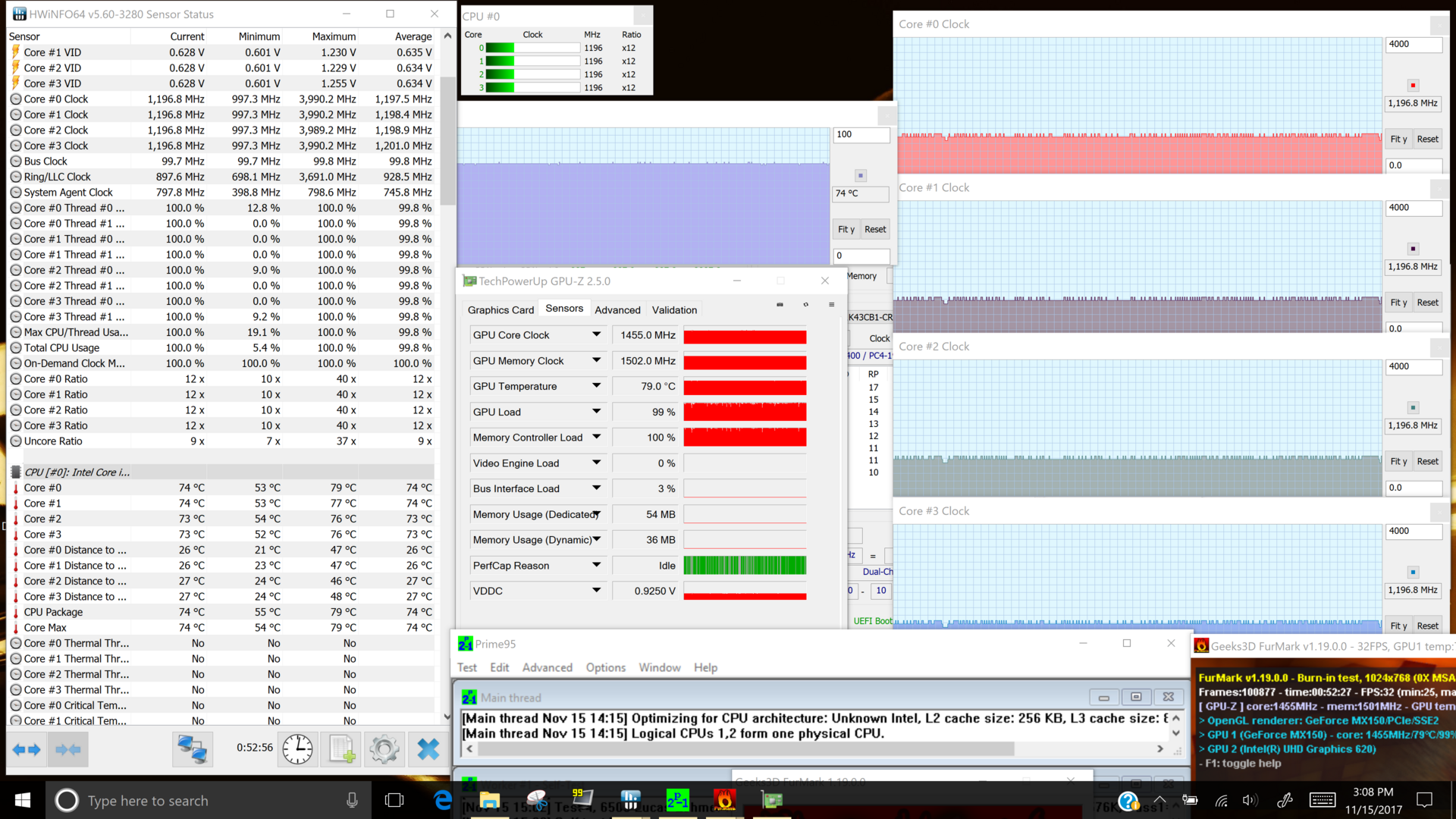This screenshot has width=1456, height=819.
Task: Click the HWiNFO sensor list scroll-down arrow
Action: click(447, 716)
